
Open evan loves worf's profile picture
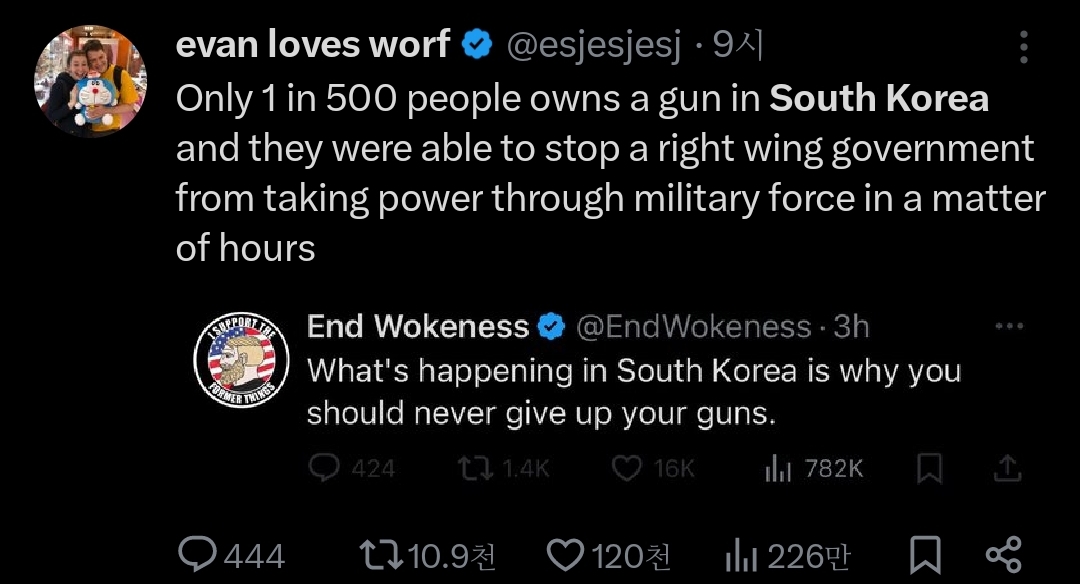91,82
